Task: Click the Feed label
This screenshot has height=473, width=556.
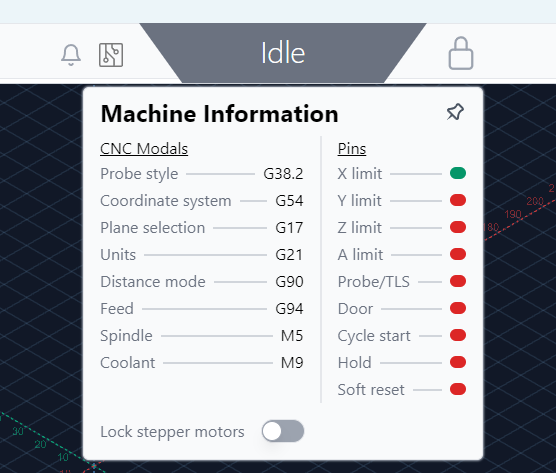Action: (x=117, y=309)
